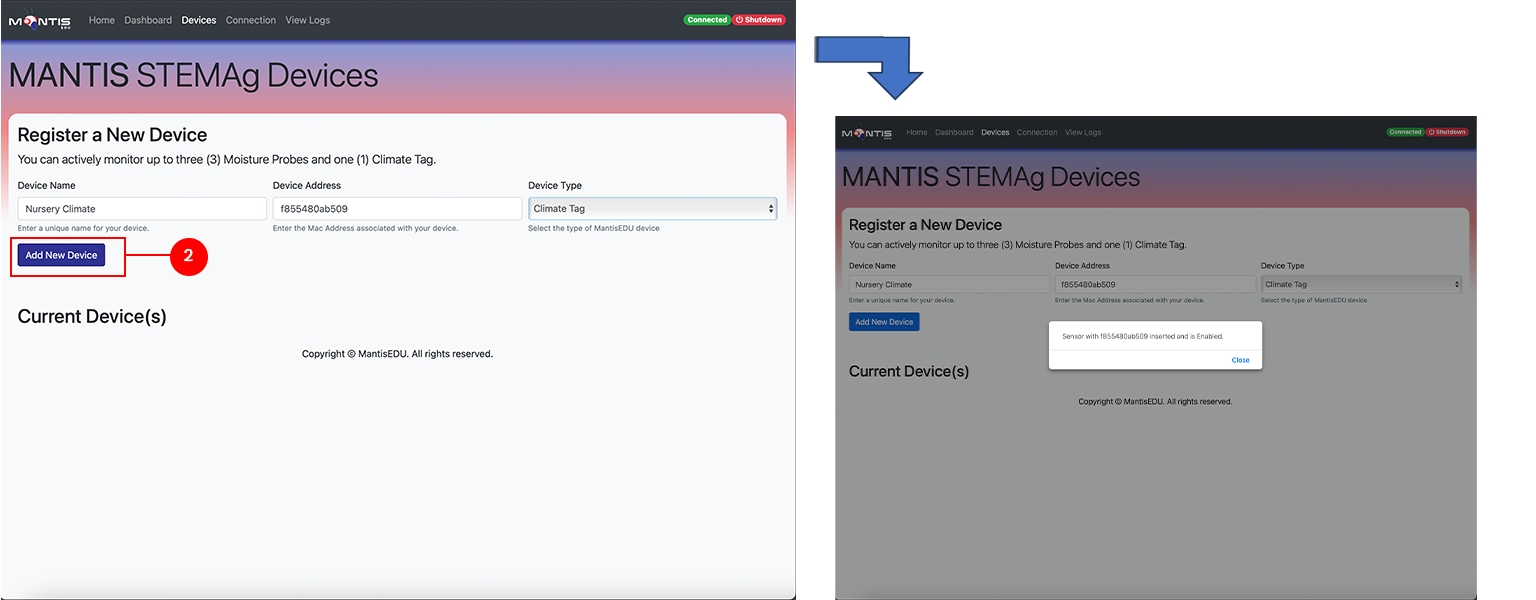1536x600 pixels.
Task: Click the red numbered step 2 callout circle
Action: (x=188, y=256)
